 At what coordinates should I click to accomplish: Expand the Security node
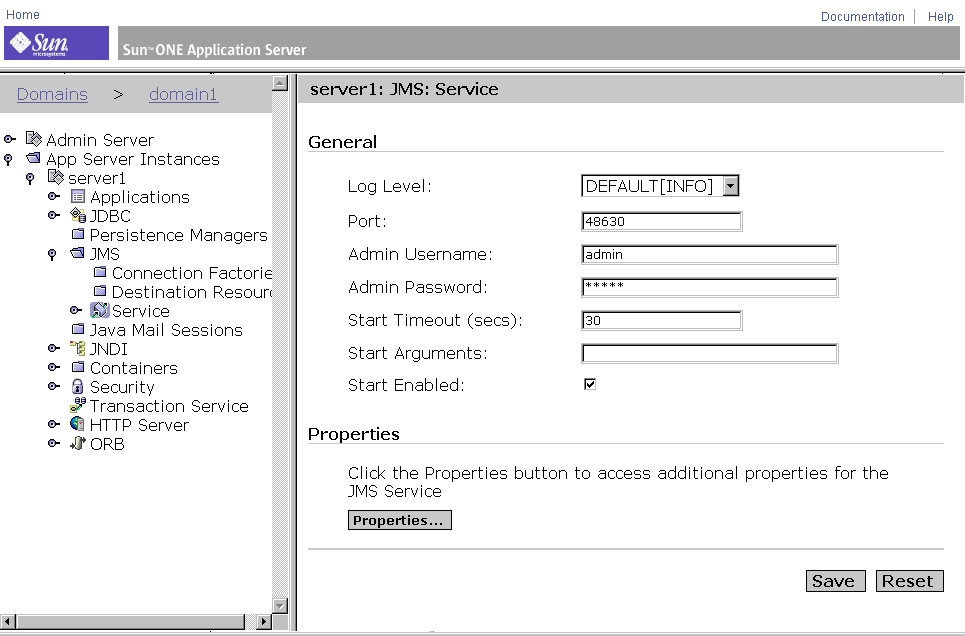[54, 387]
